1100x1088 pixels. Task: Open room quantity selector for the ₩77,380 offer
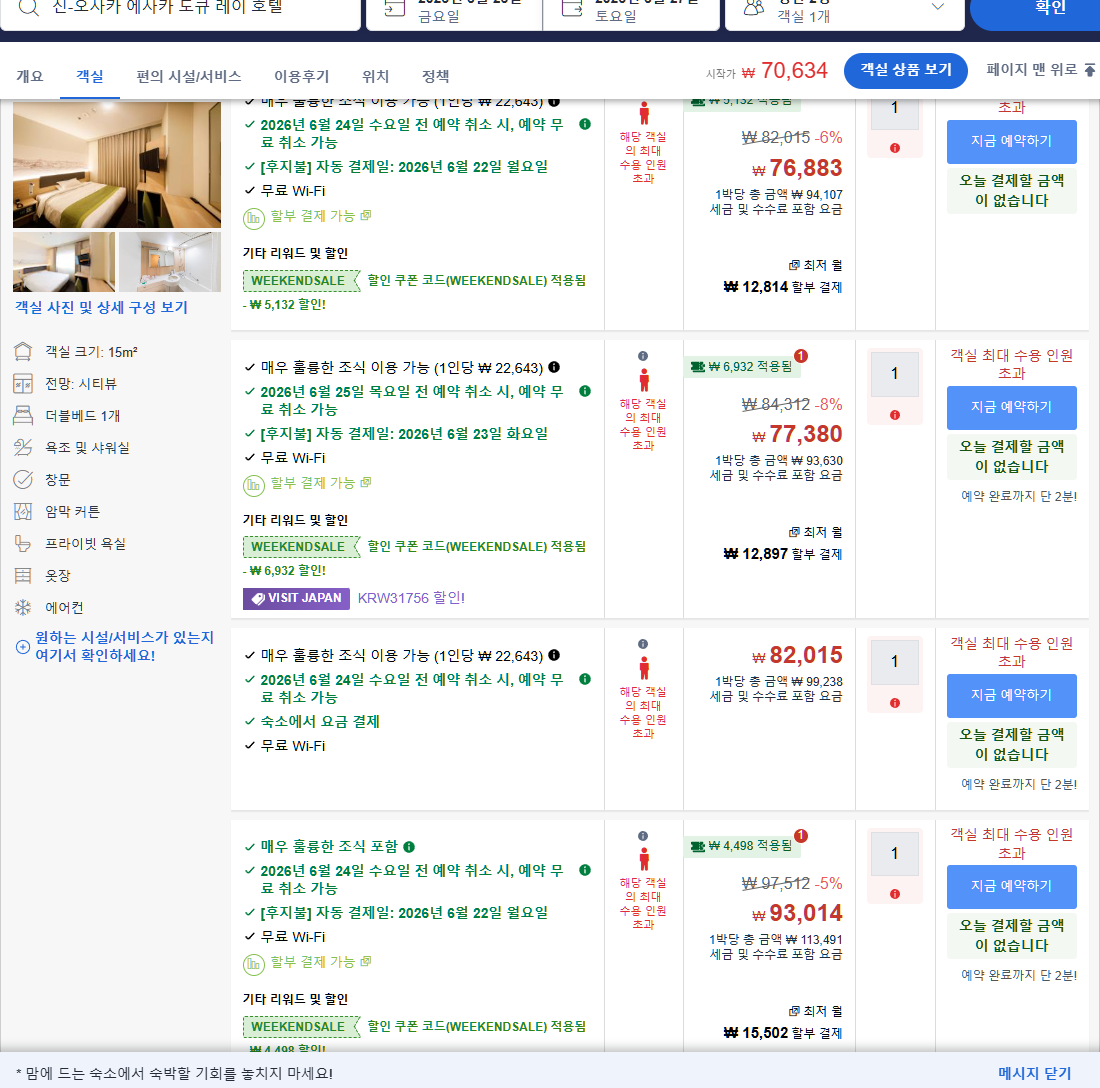pos(894,374)
